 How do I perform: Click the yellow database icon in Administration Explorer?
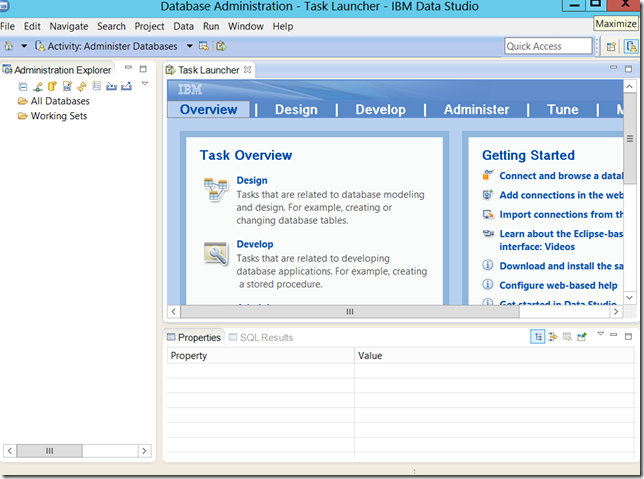coord(52,86)
